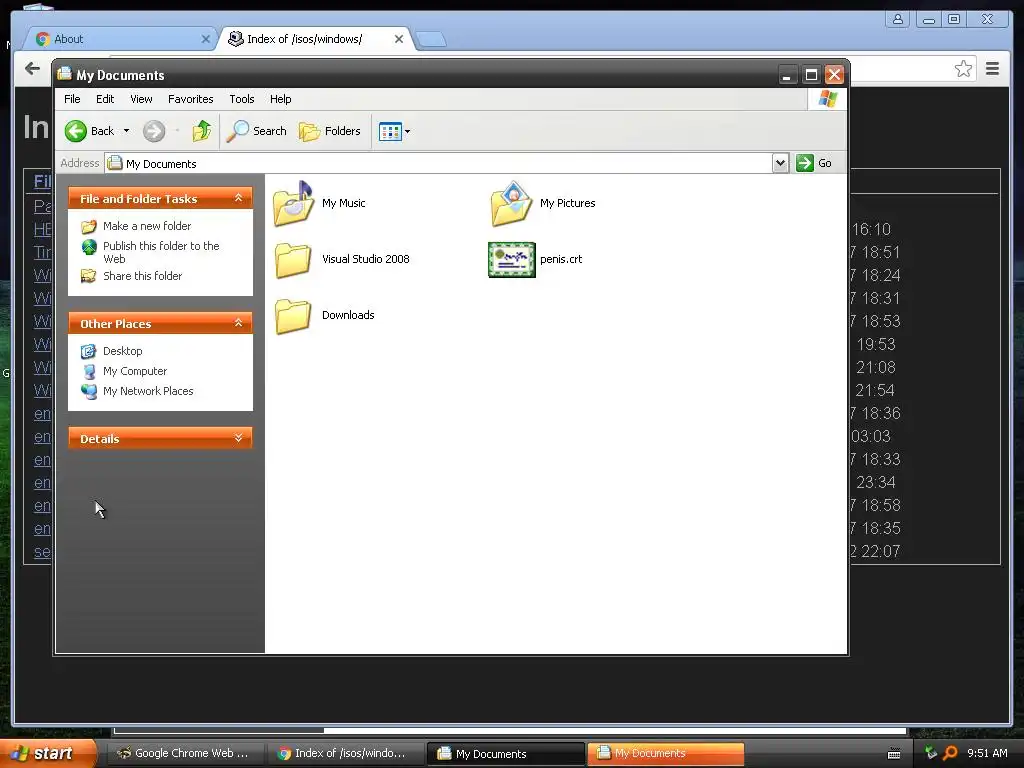Collapse the Other Places panel
Viewport: 1024px width, 768px height.
(238, 323)
